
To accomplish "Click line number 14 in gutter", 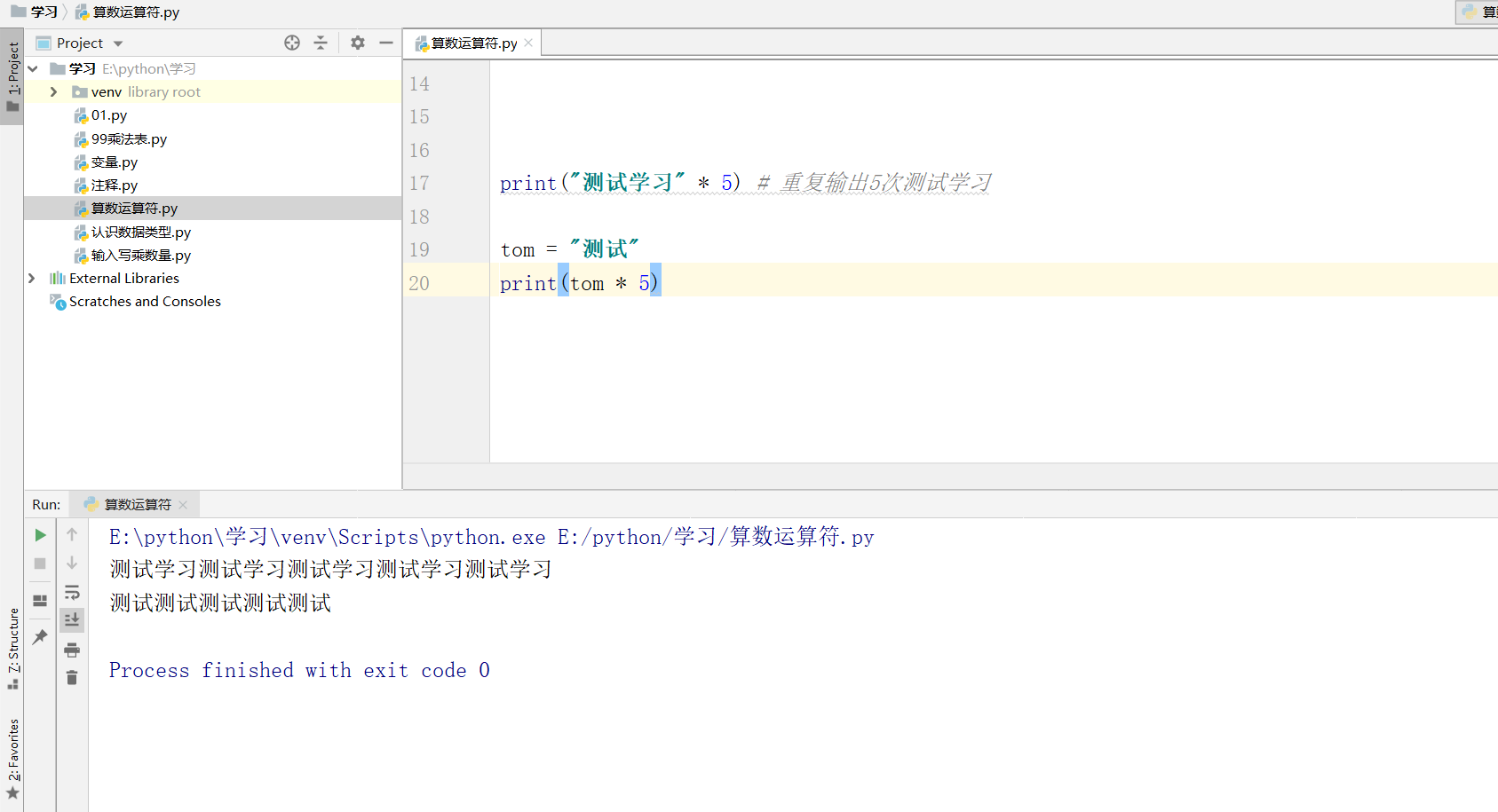I will (x=419, y=84).
